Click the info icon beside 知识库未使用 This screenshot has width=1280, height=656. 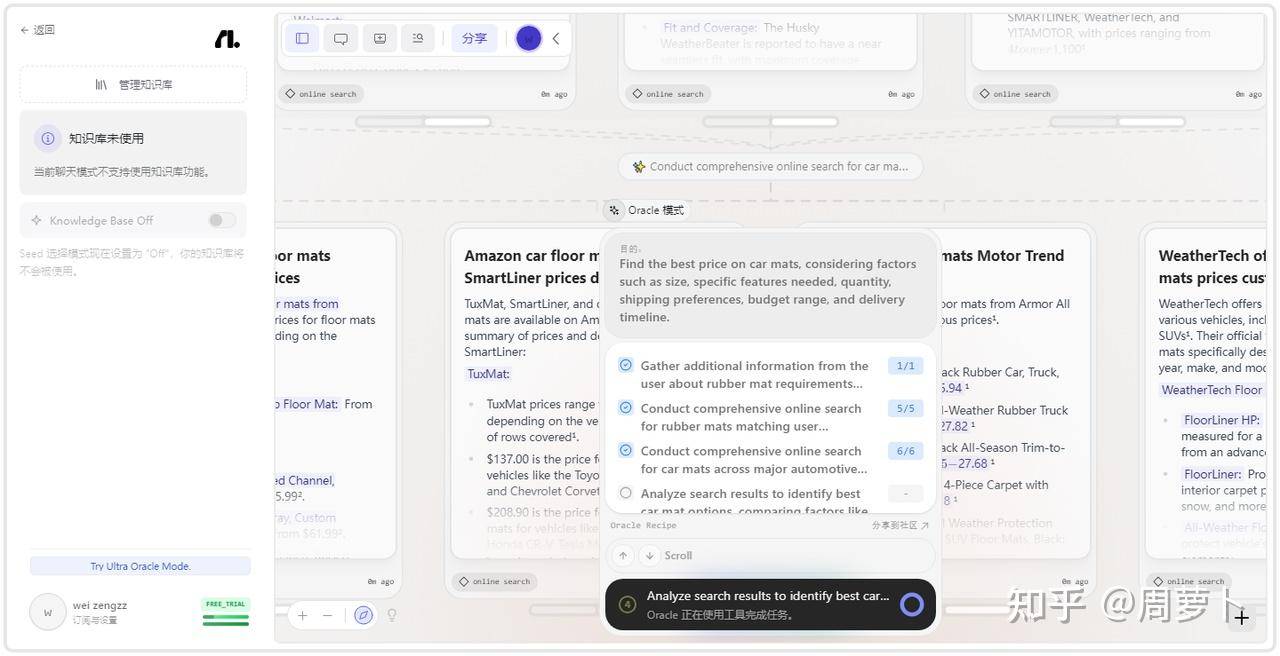(46, 138)
